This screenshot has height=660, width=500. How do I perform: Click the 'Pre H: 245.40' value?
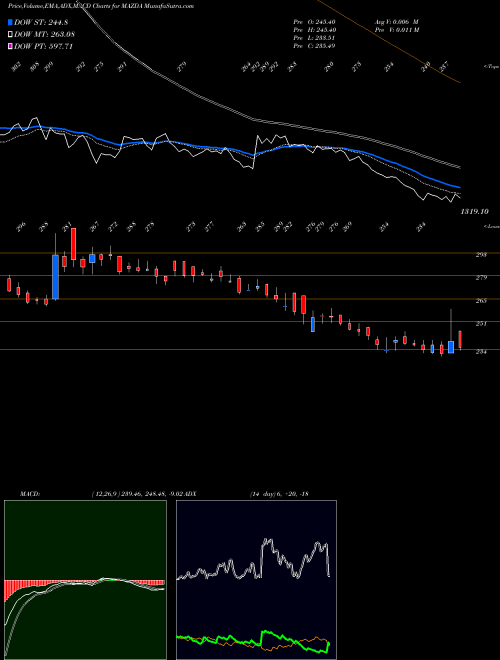point(314,30)
